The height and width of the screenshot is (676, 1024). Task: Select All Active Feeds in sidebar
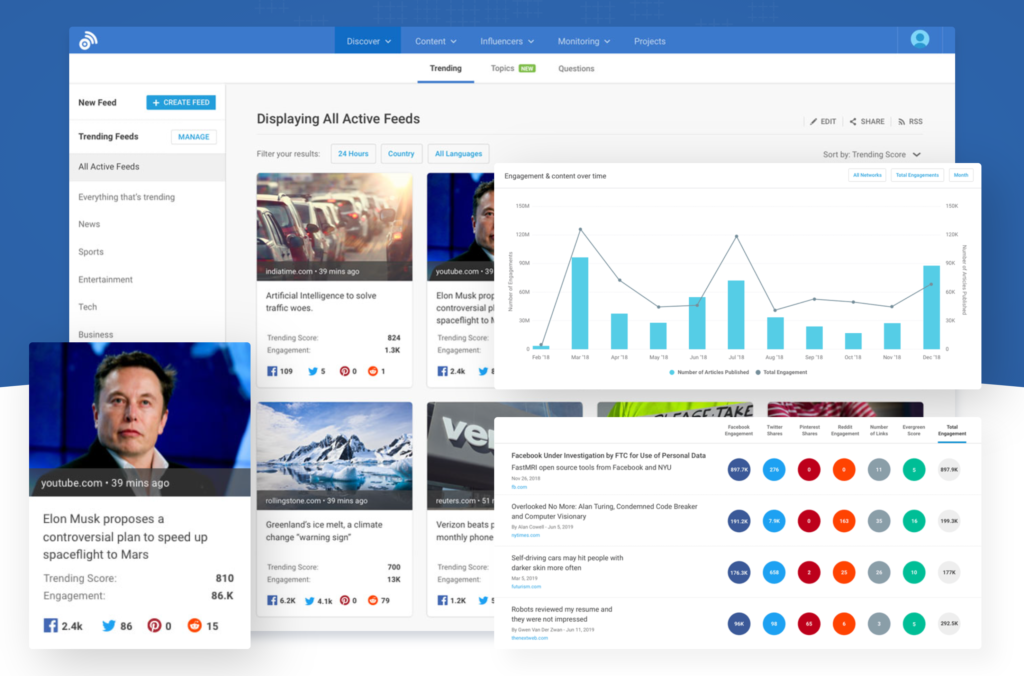point(148,167)
